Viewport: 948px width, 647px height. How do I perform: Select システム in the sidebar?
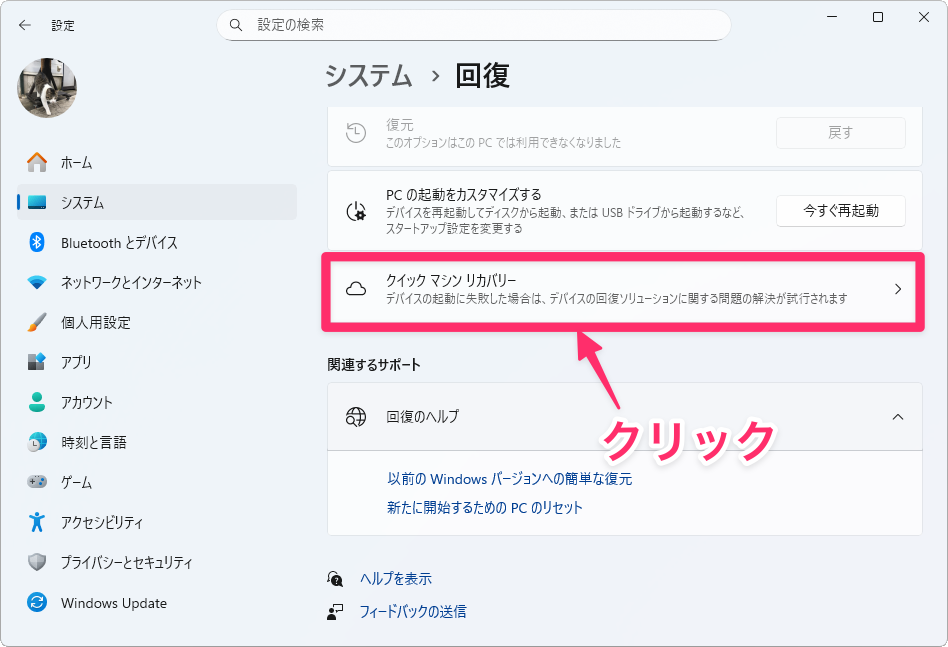point(157,202)
